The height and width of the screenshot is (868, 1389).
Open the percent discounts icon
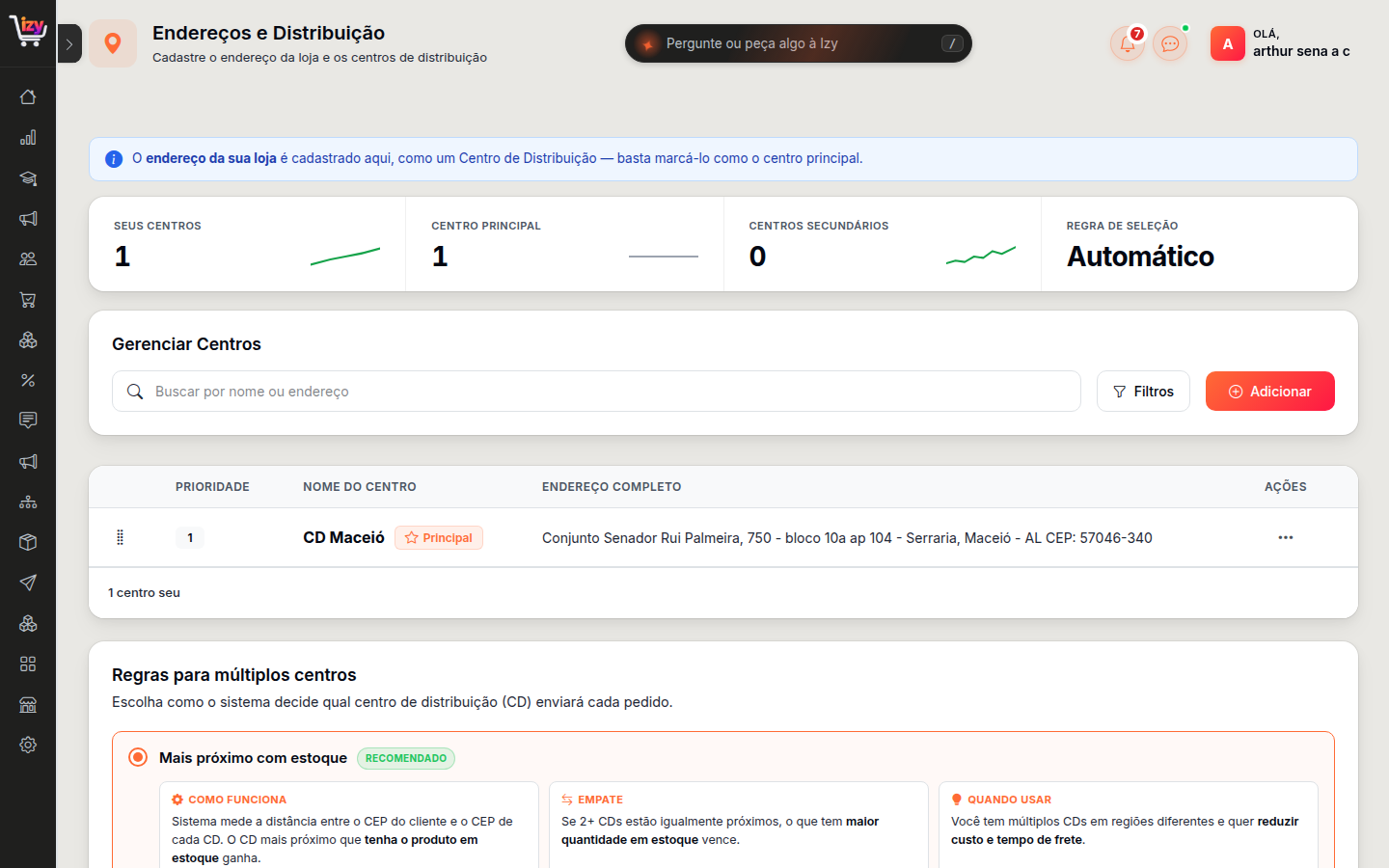[28, 381]
